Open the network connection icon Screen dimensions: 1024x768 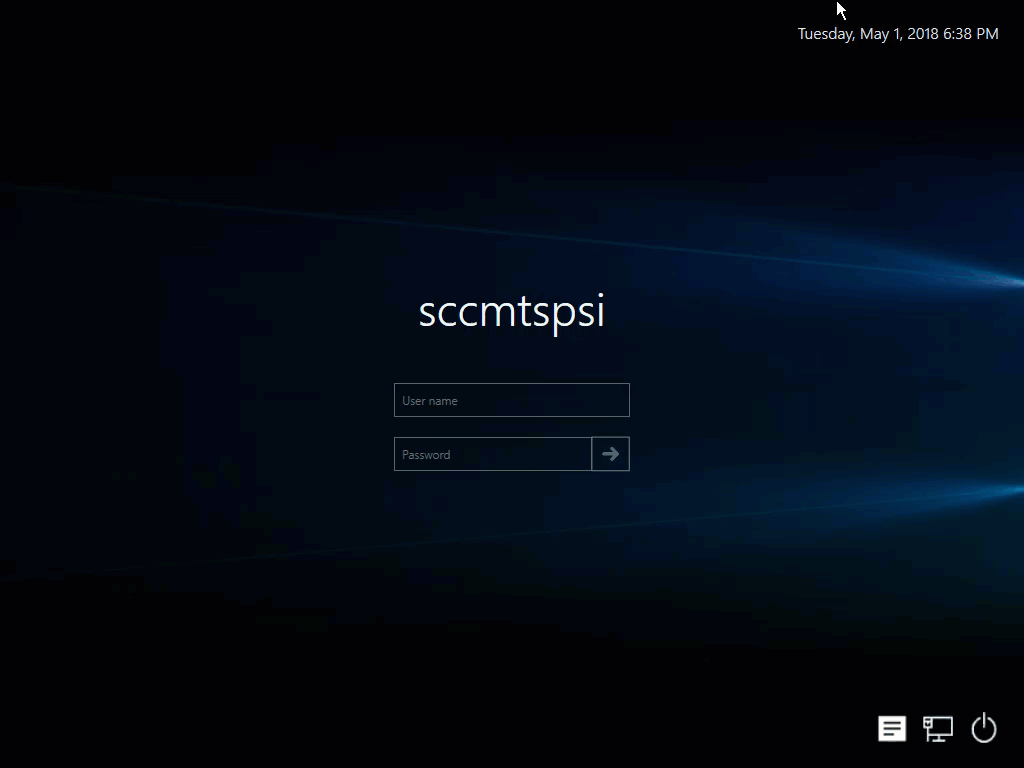937,729
